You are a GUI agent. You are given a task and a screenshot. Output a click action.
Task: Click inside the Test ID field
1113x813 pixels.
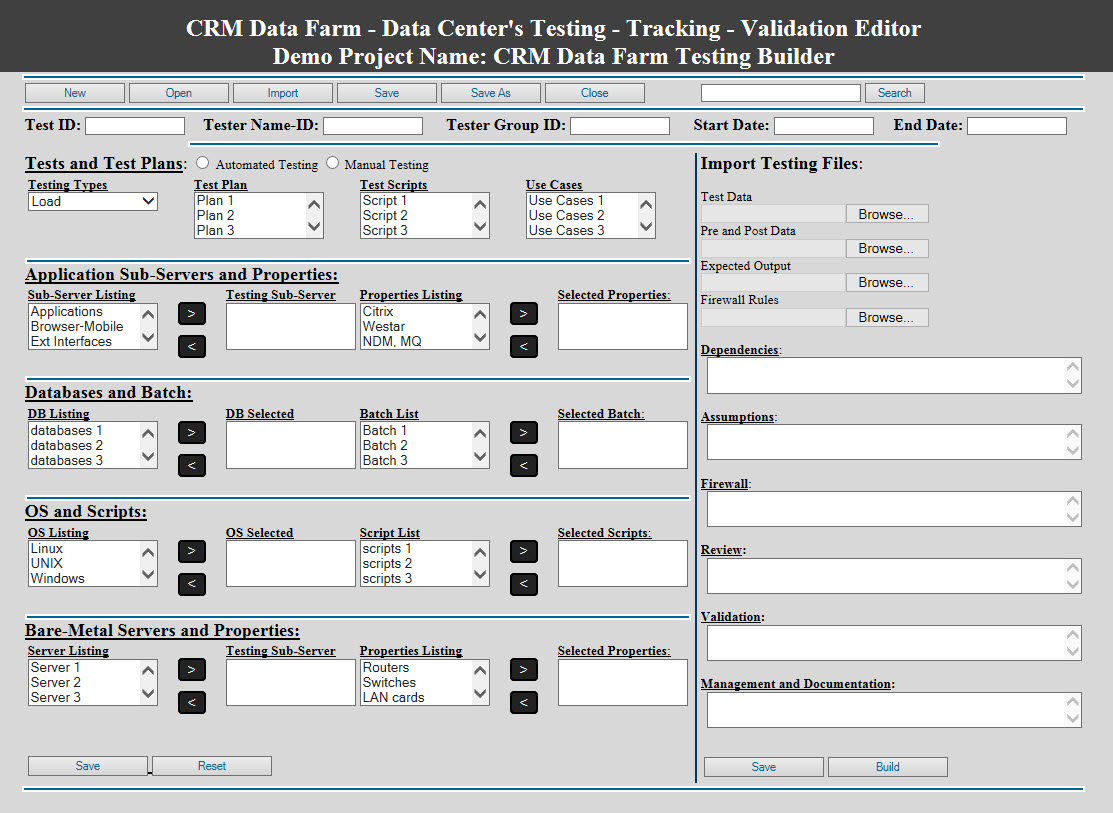tap(134, 125)
